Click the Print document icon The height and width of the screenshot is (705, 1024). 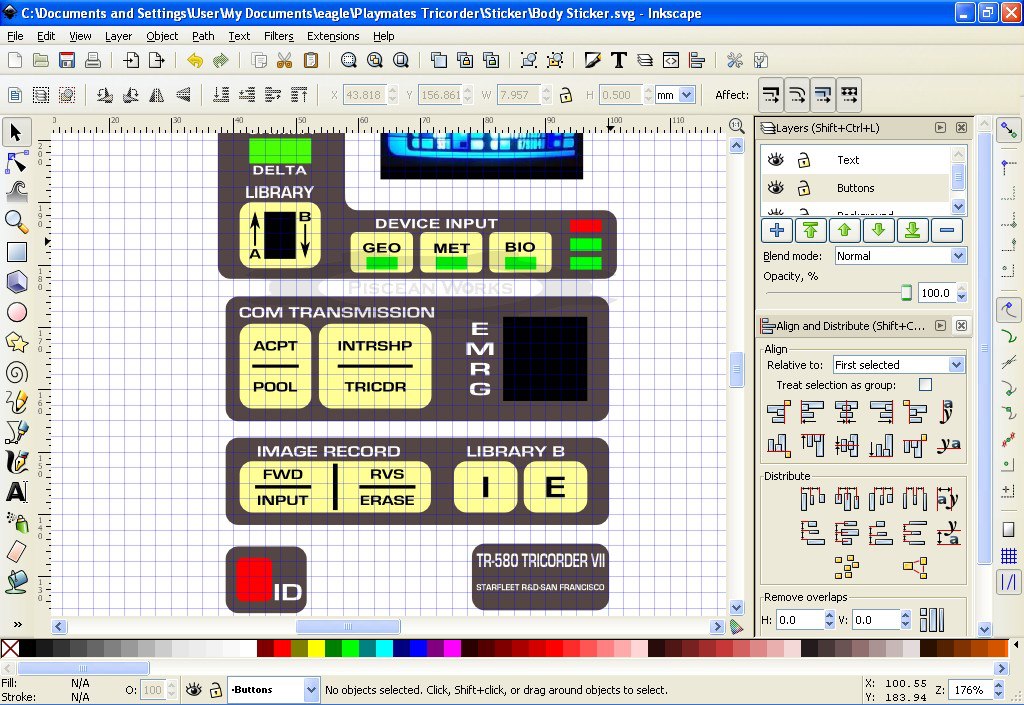(x=93, y=61)
